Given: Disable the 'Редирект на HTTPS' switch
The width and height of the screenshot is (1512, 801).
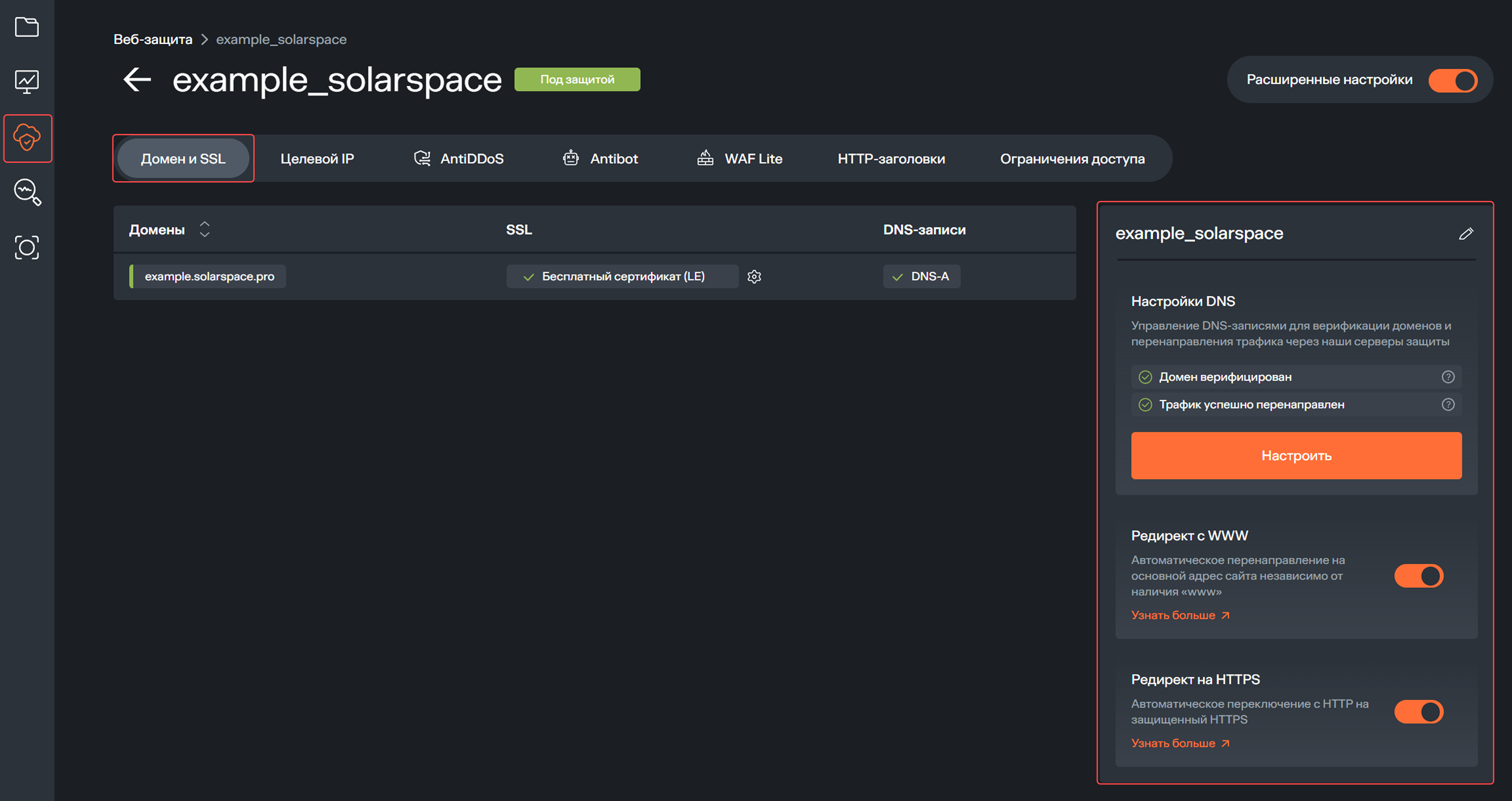Looking at the screenshot, I should click(1419, 711).
